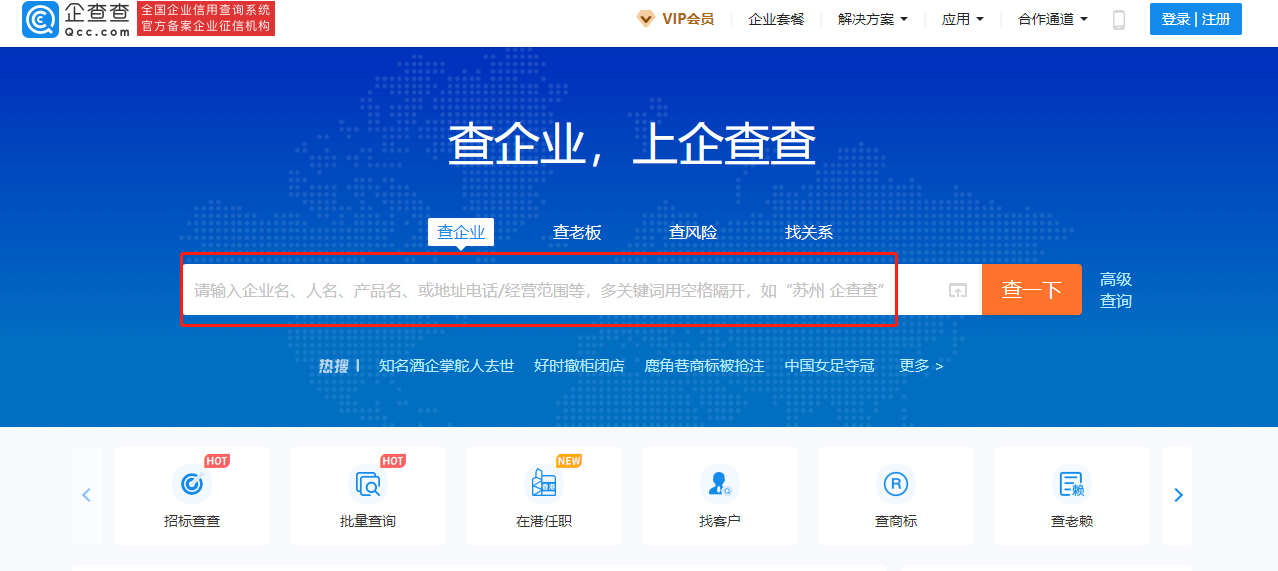This screenshot has height=571, width=1278.
Task: Click hot search 中国女足夺冠
Action: [x=829, y=366]
